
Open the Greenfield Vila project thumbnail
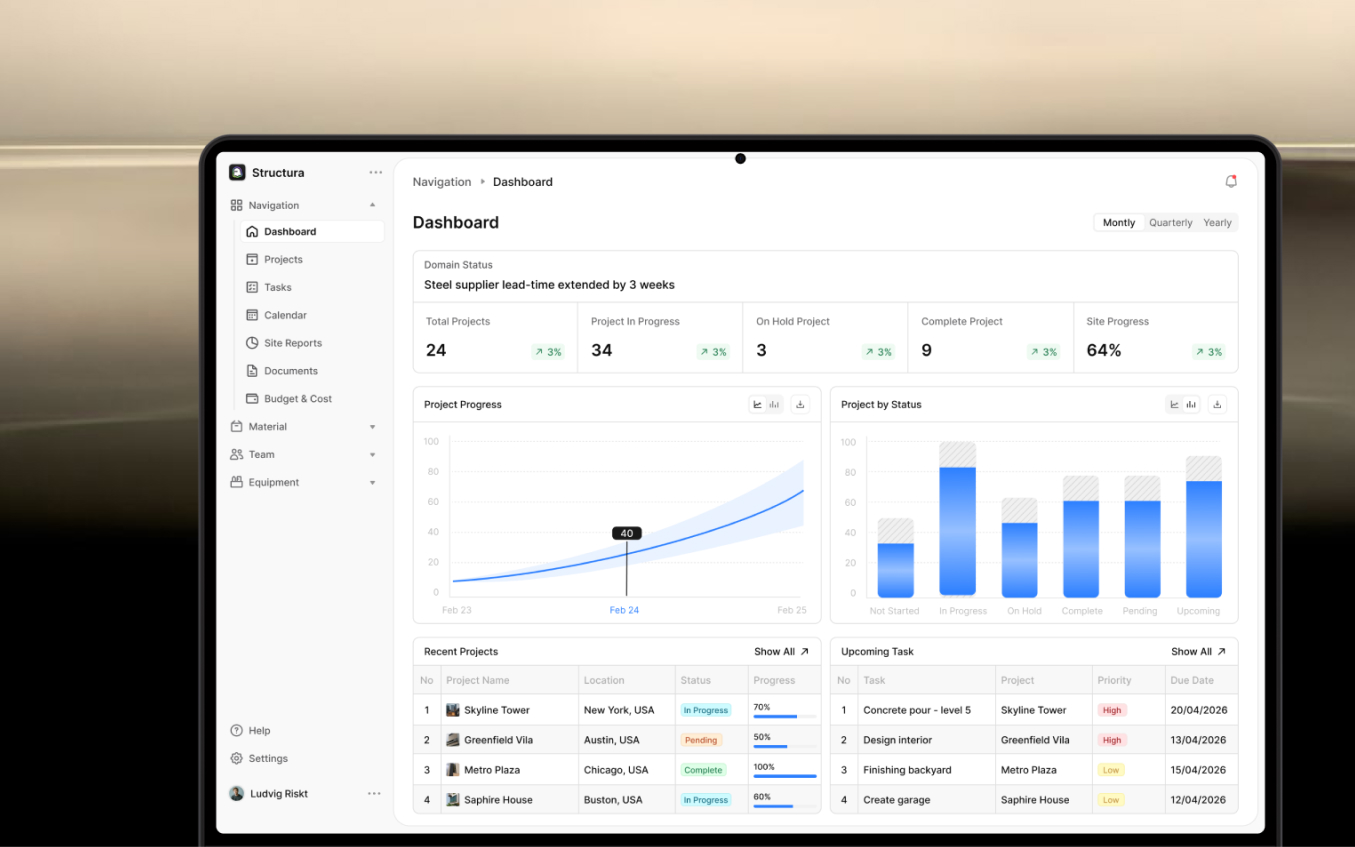pyautogui.click(x=453, y=740)
